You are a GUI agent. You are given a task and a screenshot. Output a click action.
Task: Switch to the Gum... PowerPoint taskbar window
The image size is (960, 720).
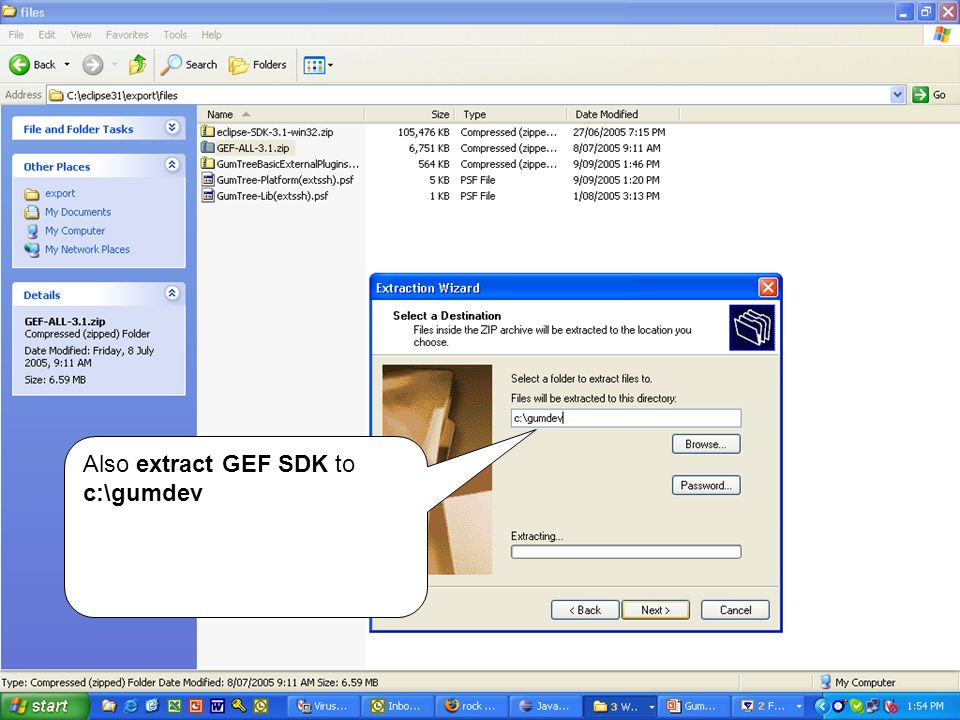694,706
